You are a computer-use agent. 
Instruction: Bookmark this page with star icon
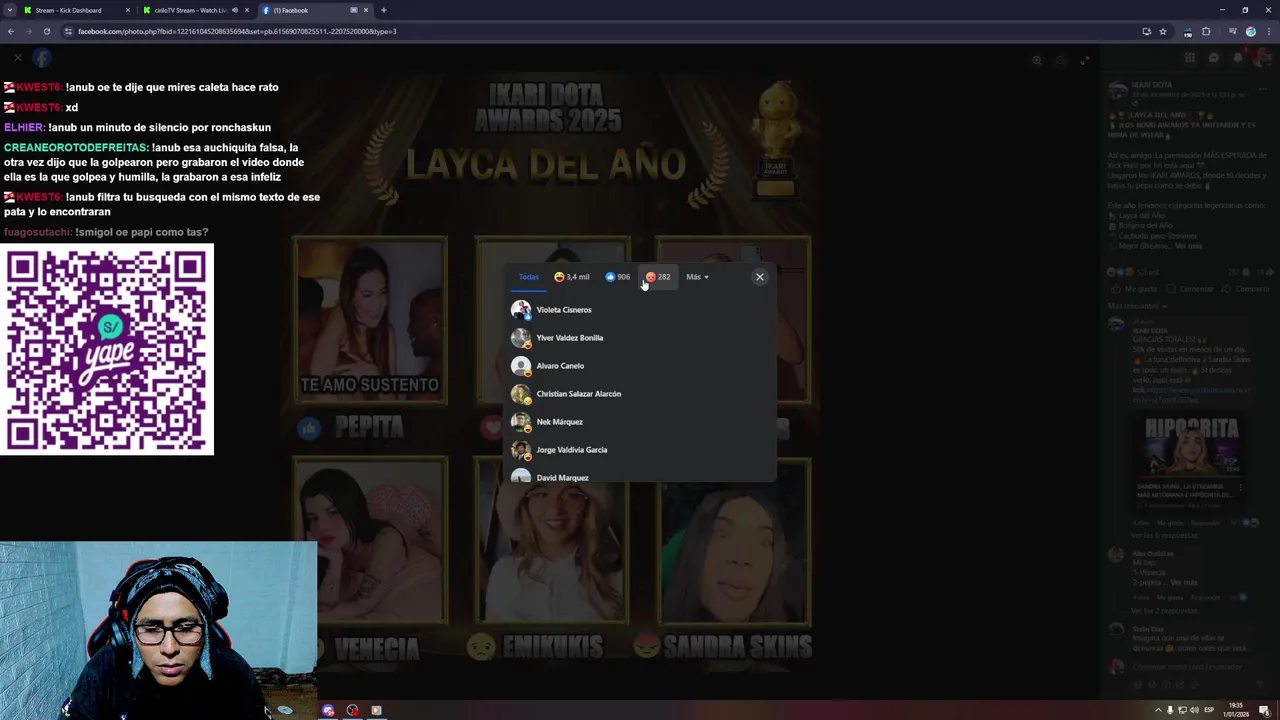[x=1163, y=31]
